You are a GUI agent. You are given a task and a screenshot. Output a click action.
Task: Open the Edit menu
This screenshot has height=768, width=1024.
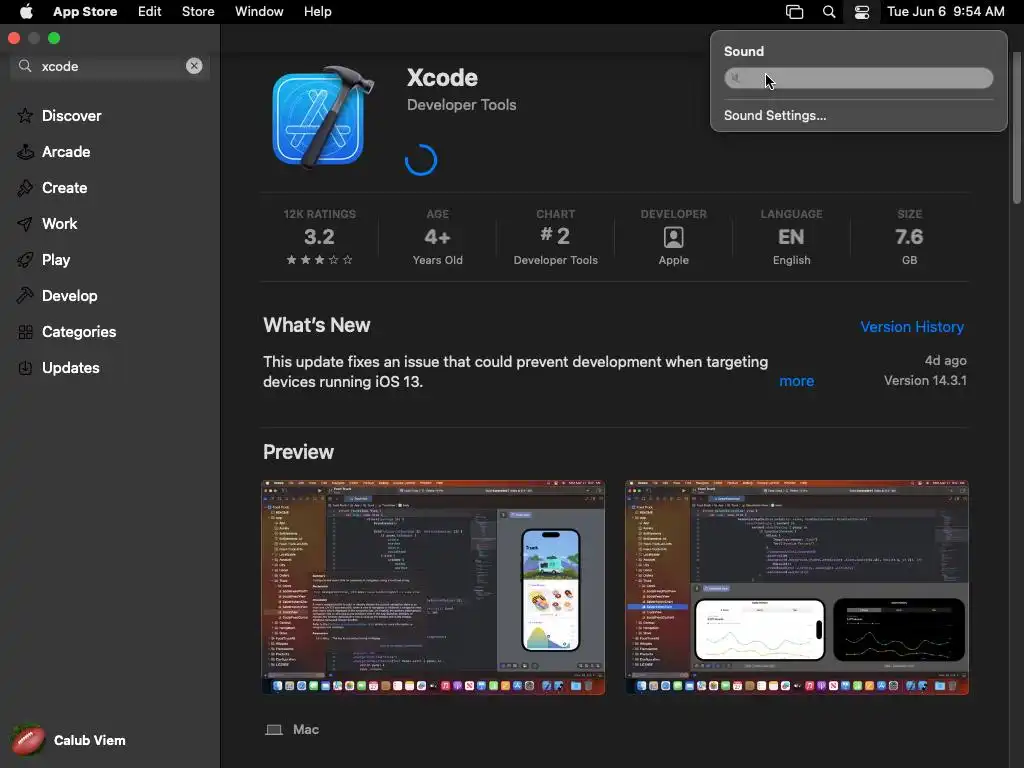click(150, 12)
